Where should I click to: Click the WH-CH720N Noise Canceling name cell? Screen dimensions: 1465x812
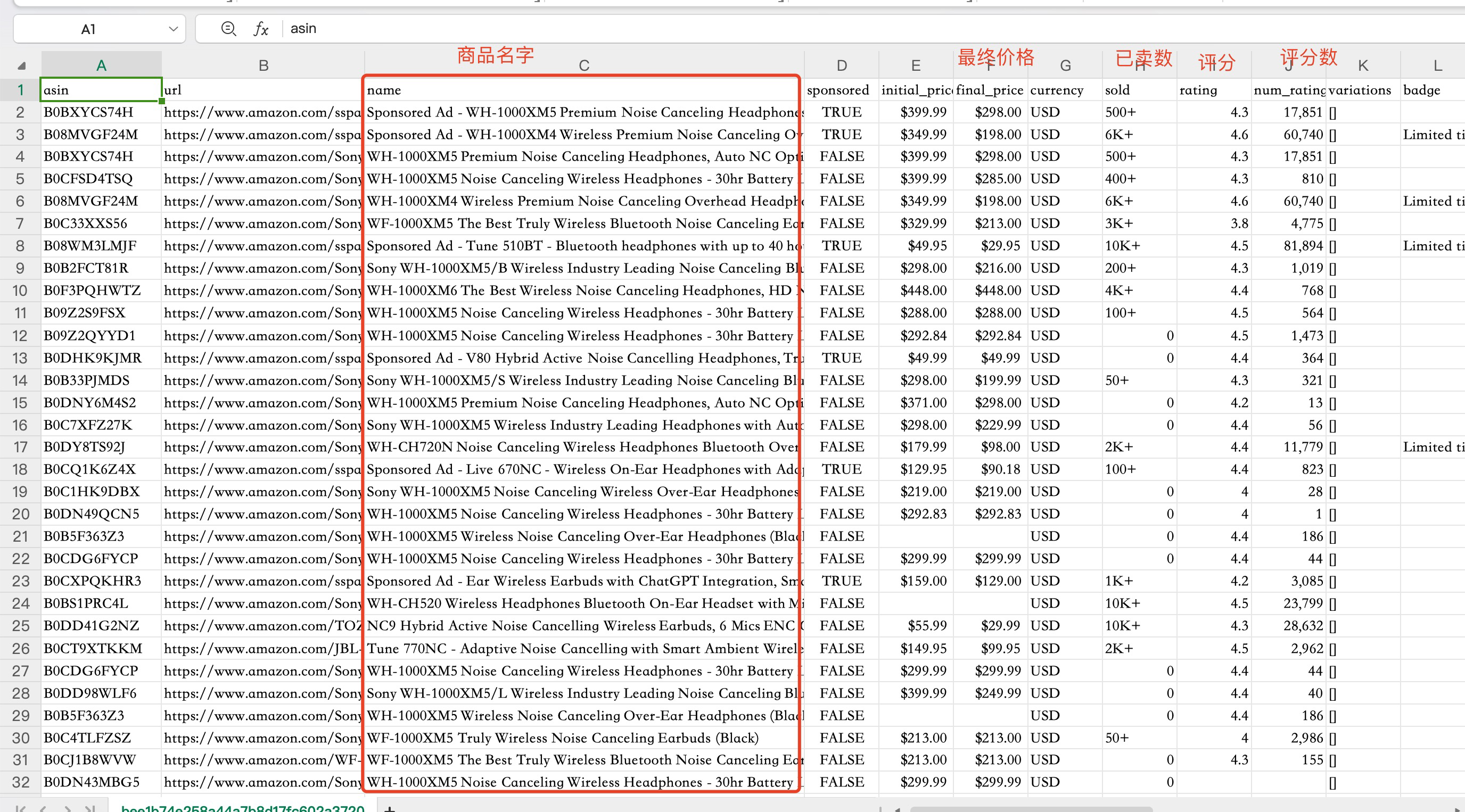click(584, 447)
